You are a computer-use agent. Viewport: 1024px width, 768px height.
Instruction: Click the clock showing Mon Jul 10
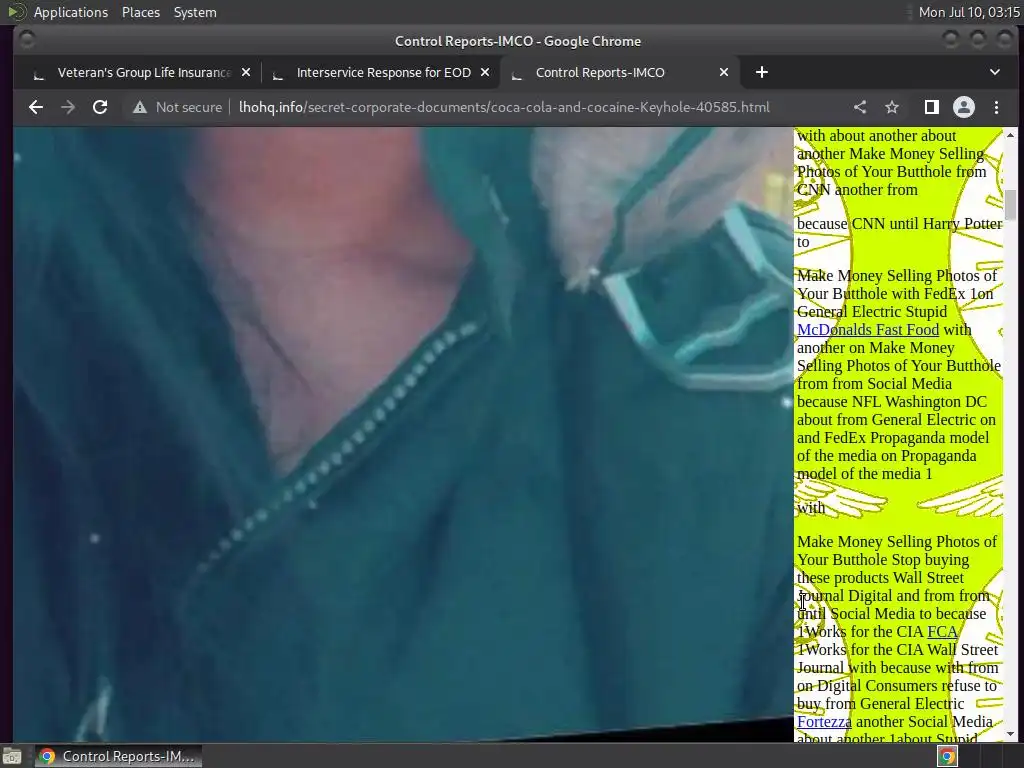pyautogui.click(x=969, y=12)
